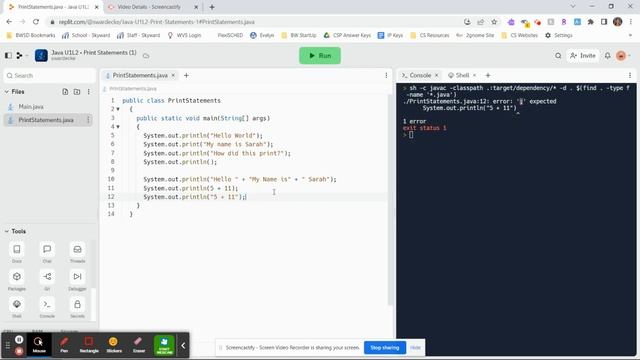Invite collaborators to the repl
The width and height of the screenshot is (640, 360).
tap(583, 56)
